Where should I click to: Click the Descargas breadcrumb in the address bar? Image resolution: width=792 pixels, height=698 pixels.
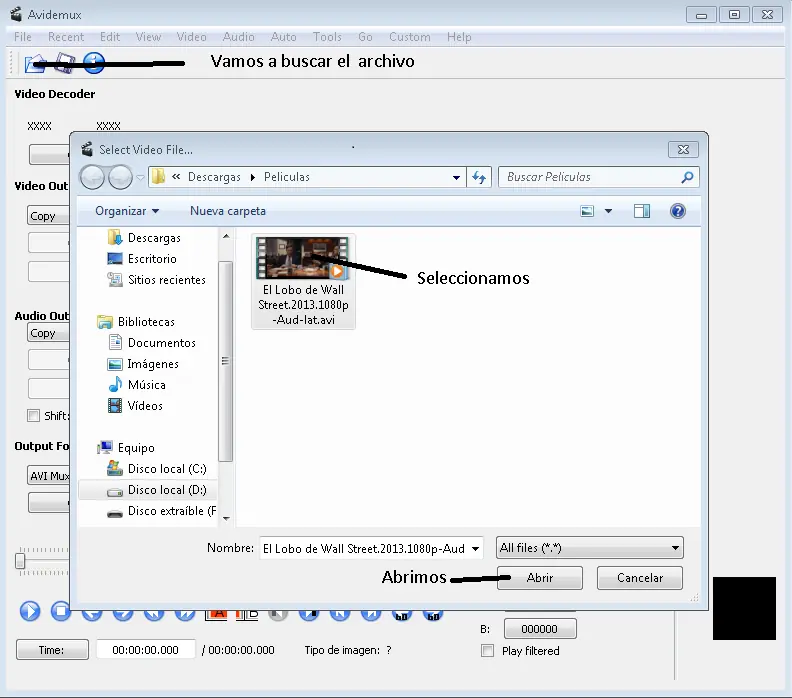point(214,177)
